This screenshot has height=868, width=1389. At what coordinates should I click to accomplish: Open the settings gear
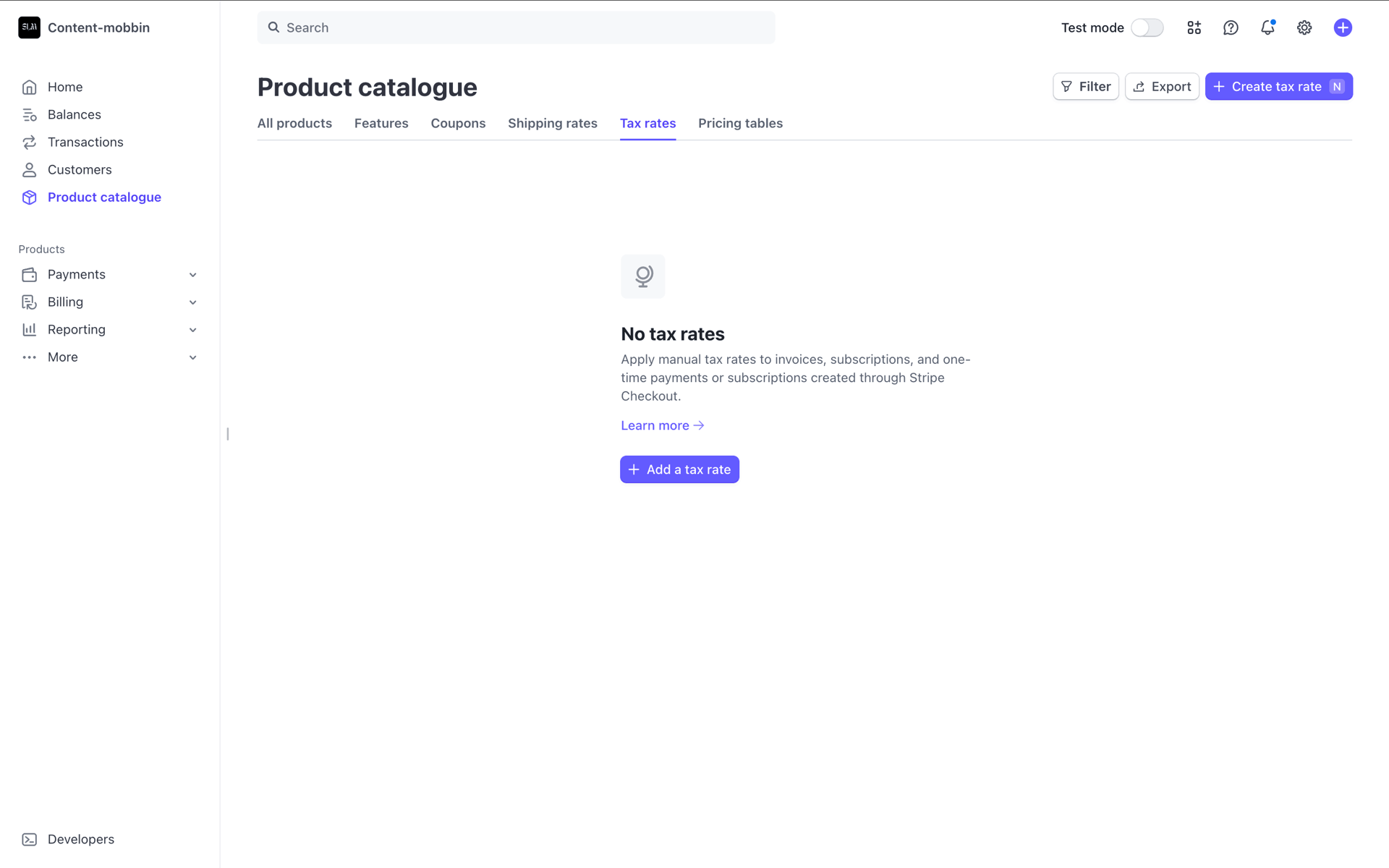[1304, 27]
